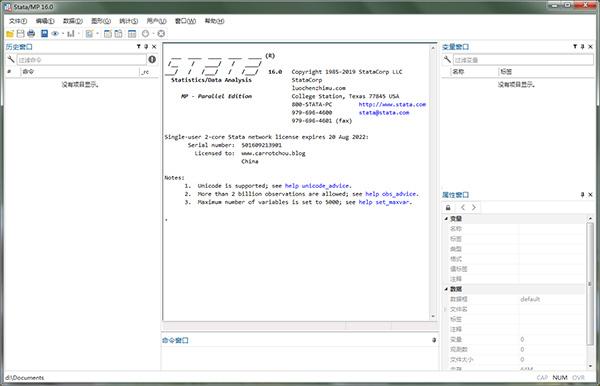The image size is (600, 386).
Task: Toggle the properties lock icon
Action: 448,207
